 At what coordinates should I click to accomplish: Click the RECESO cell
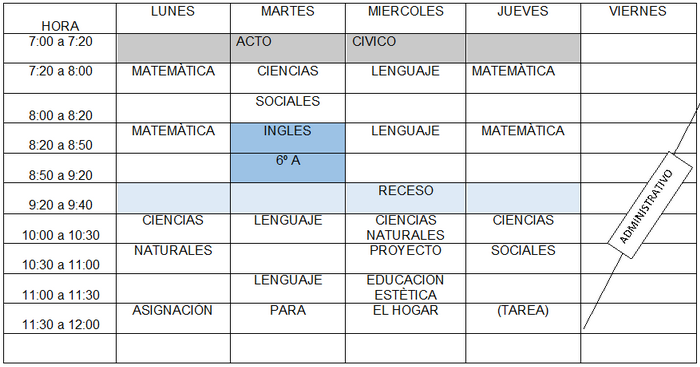(405, 198)
